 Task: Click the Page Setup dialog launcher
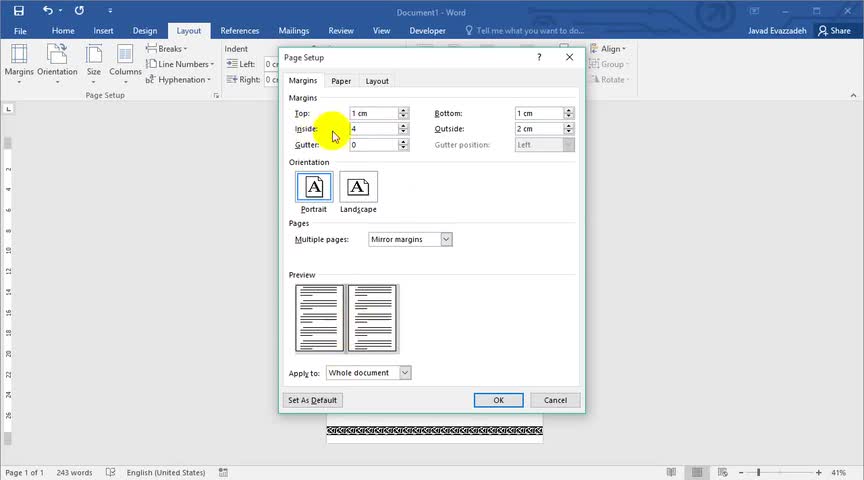pos(216,95)
